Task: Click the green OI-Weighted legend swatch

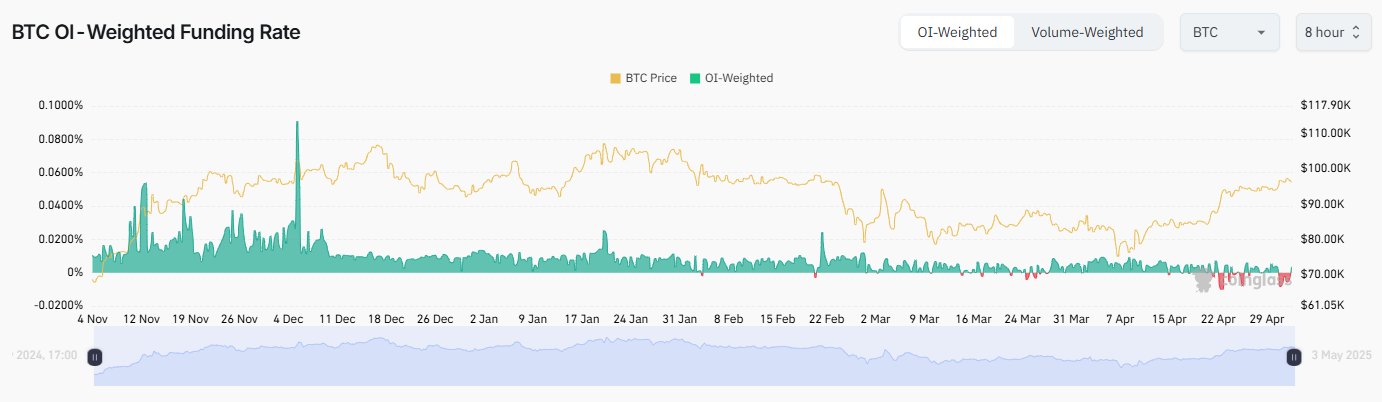Action: [695, 78]
